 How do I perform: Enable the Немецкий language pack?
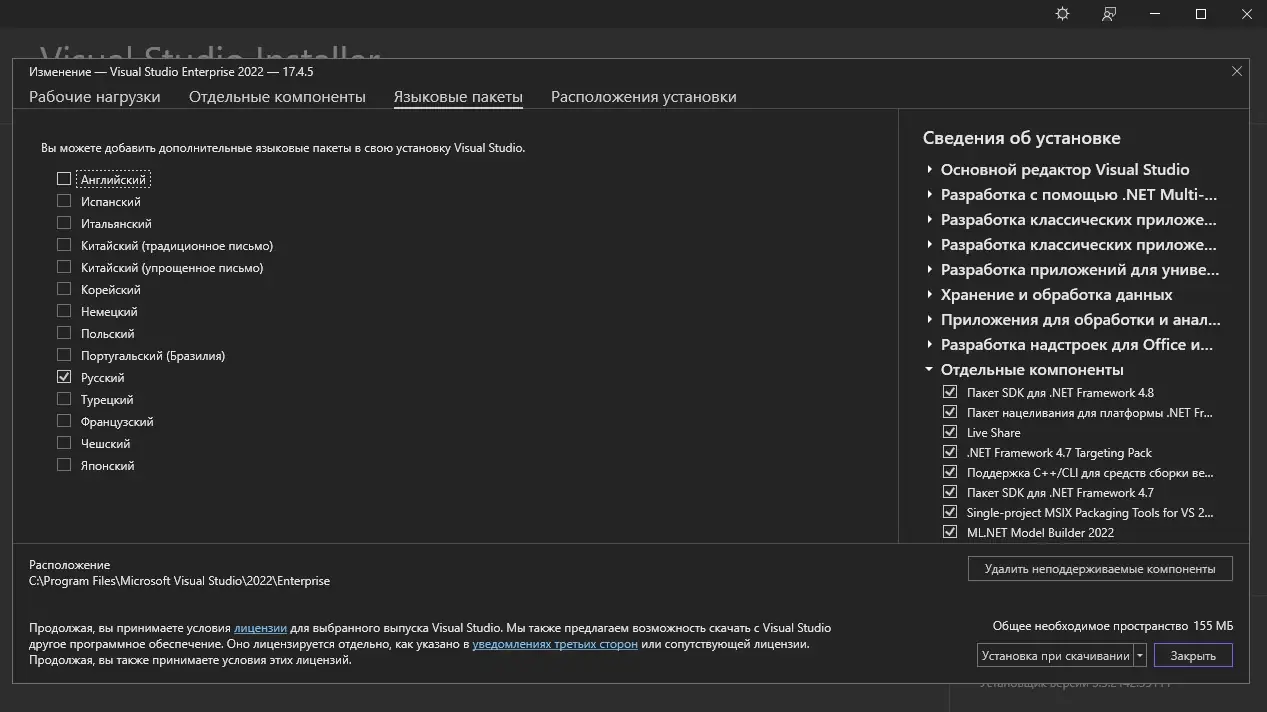point(64,312)
